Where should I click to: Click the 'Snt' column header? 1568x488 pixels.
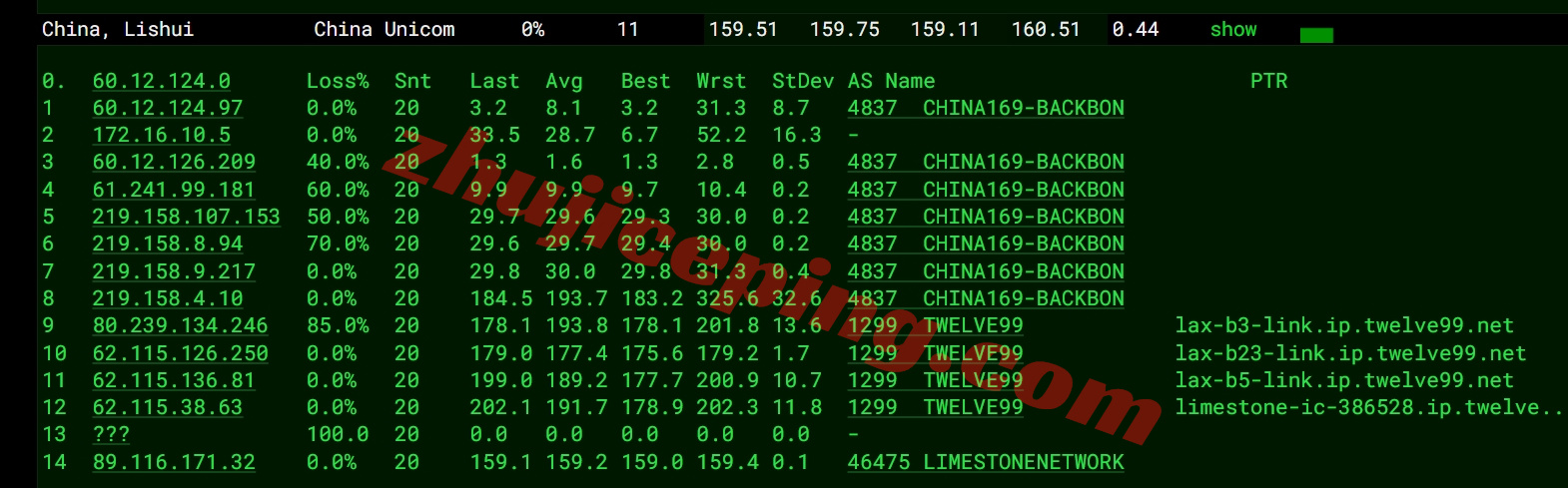[412, 81]
